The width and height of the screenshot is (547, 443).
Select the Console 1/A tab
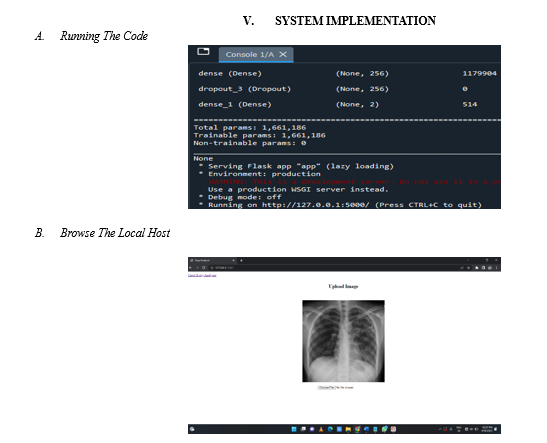coord(249,54)
